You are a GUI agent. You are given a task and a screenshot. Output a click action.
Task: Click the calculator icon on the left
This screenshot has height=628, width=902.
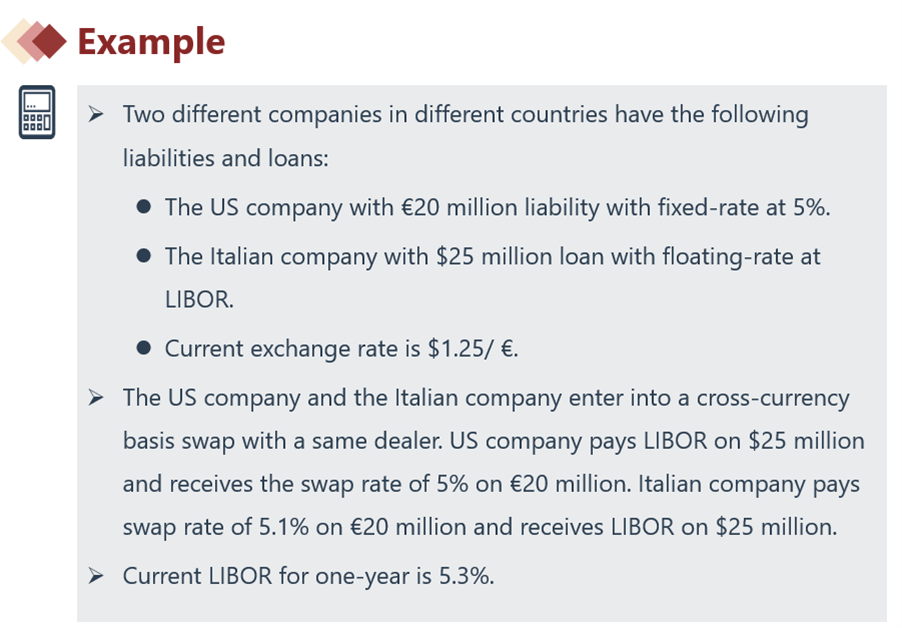click(x=36, y=111)
